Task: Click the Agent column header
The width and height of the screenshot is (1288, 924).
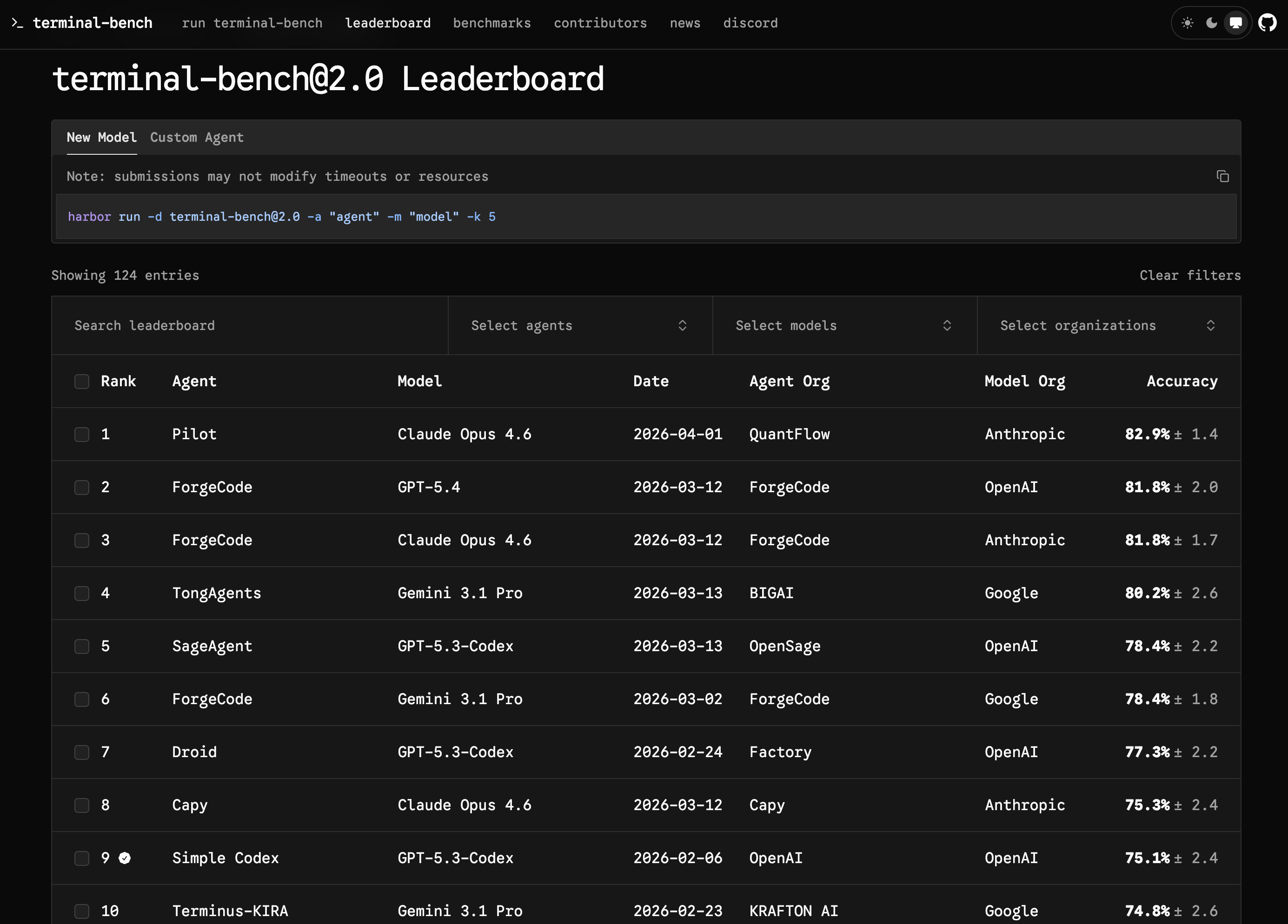Action: (x=194, y=382)
